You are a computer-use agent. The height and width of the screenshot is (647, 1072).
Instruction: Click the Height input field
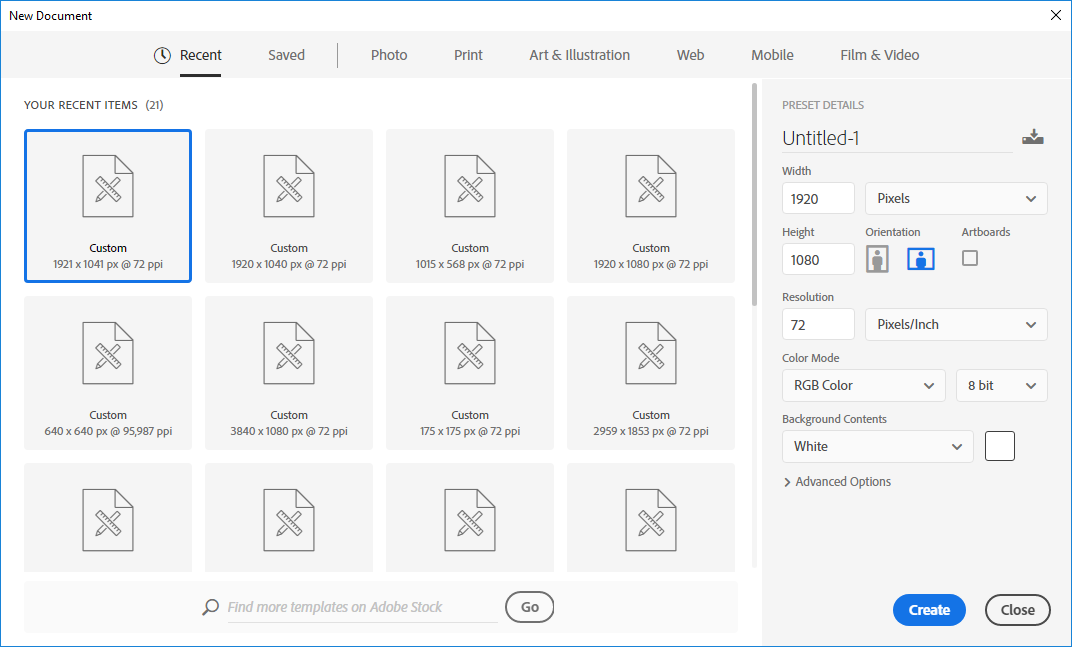(818, 259)
